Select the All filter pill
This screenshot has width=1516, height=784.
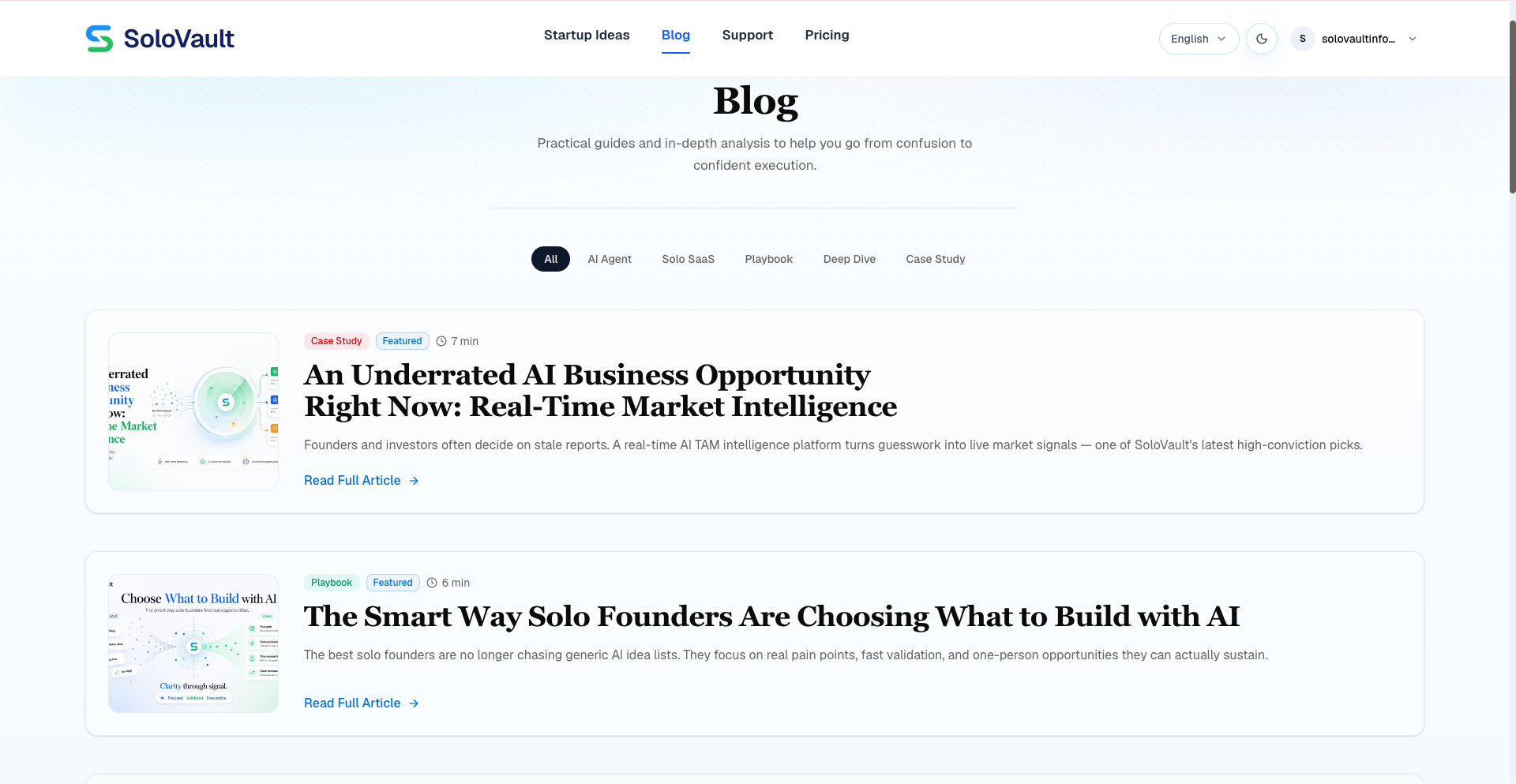[x=550, y=259]
